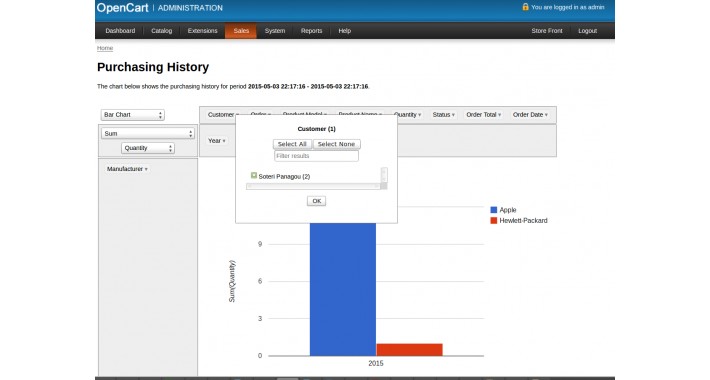
Task: Open the Quantity value dropdown
Action: click(x=148, y=148)
